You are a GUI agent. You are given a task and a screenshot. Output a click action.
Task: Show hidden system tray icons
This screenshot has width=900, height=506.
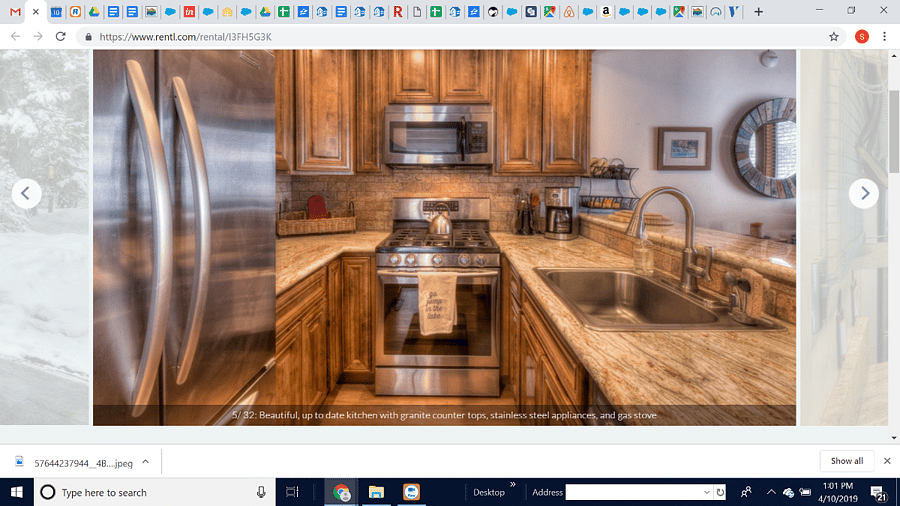(771, 492)
